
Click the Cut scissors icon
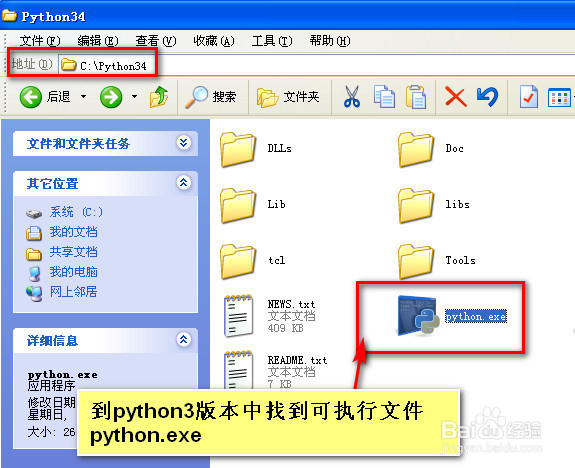(x=352, y=97)
